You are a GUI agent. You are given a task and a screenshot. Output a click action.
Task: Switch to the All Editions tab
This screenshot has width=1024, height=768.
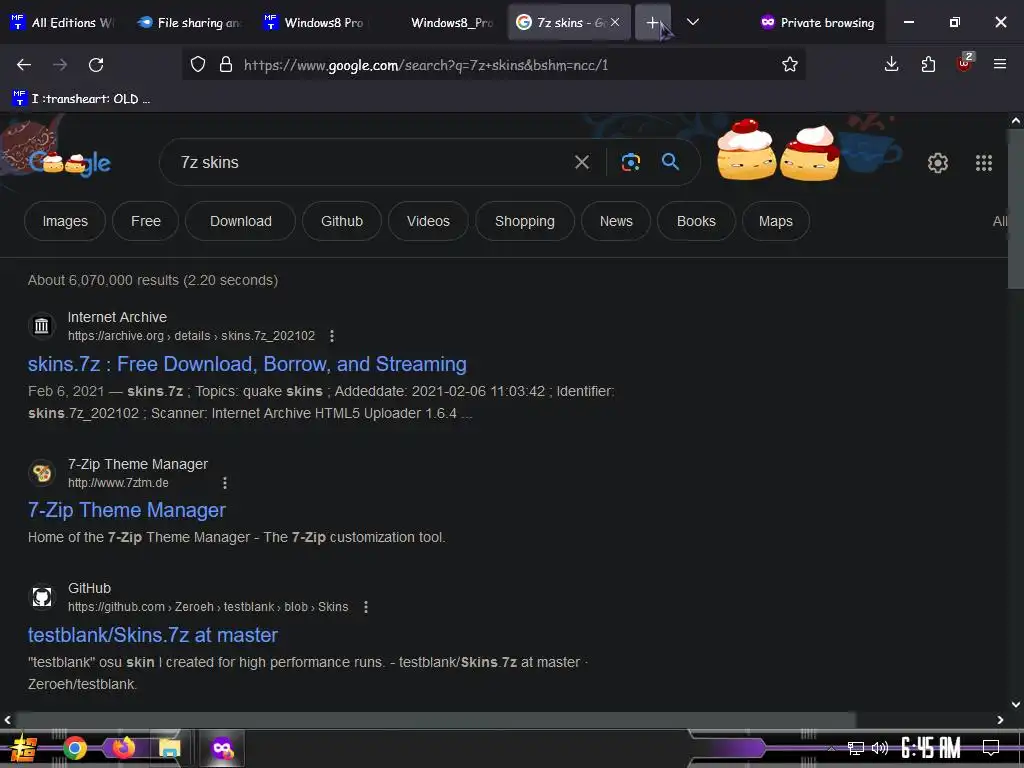62,22
